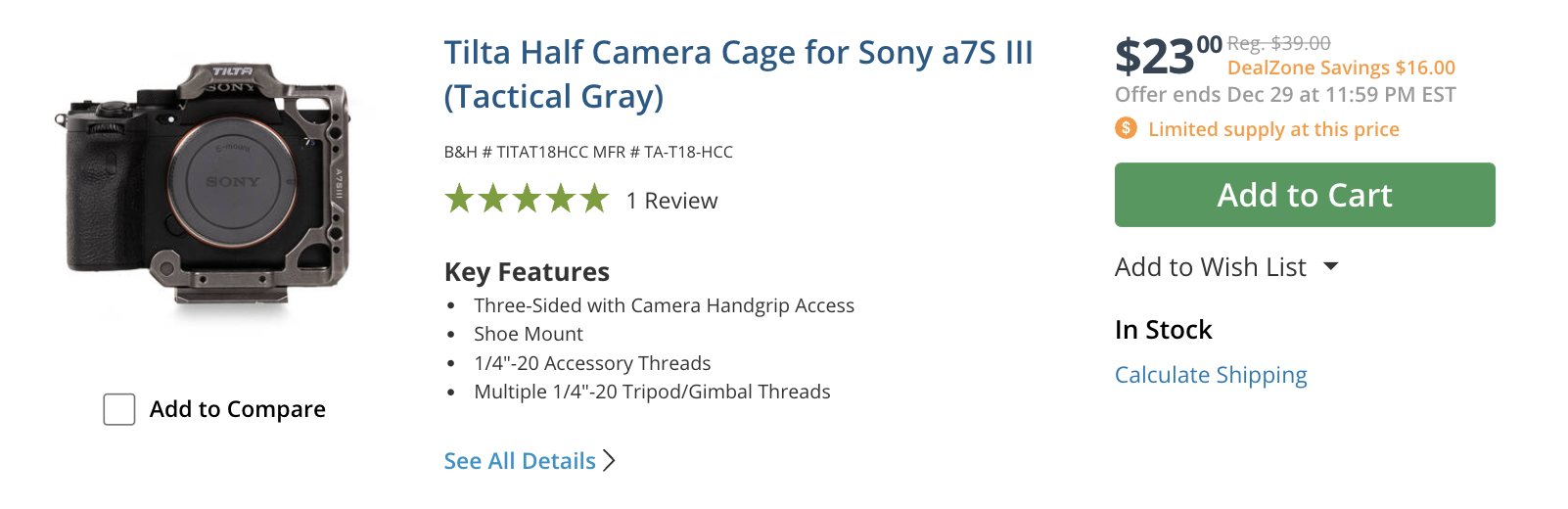Screen dimensions: 1568x509
Task: Open the Calculate Shipping link
Action: 1211,375
